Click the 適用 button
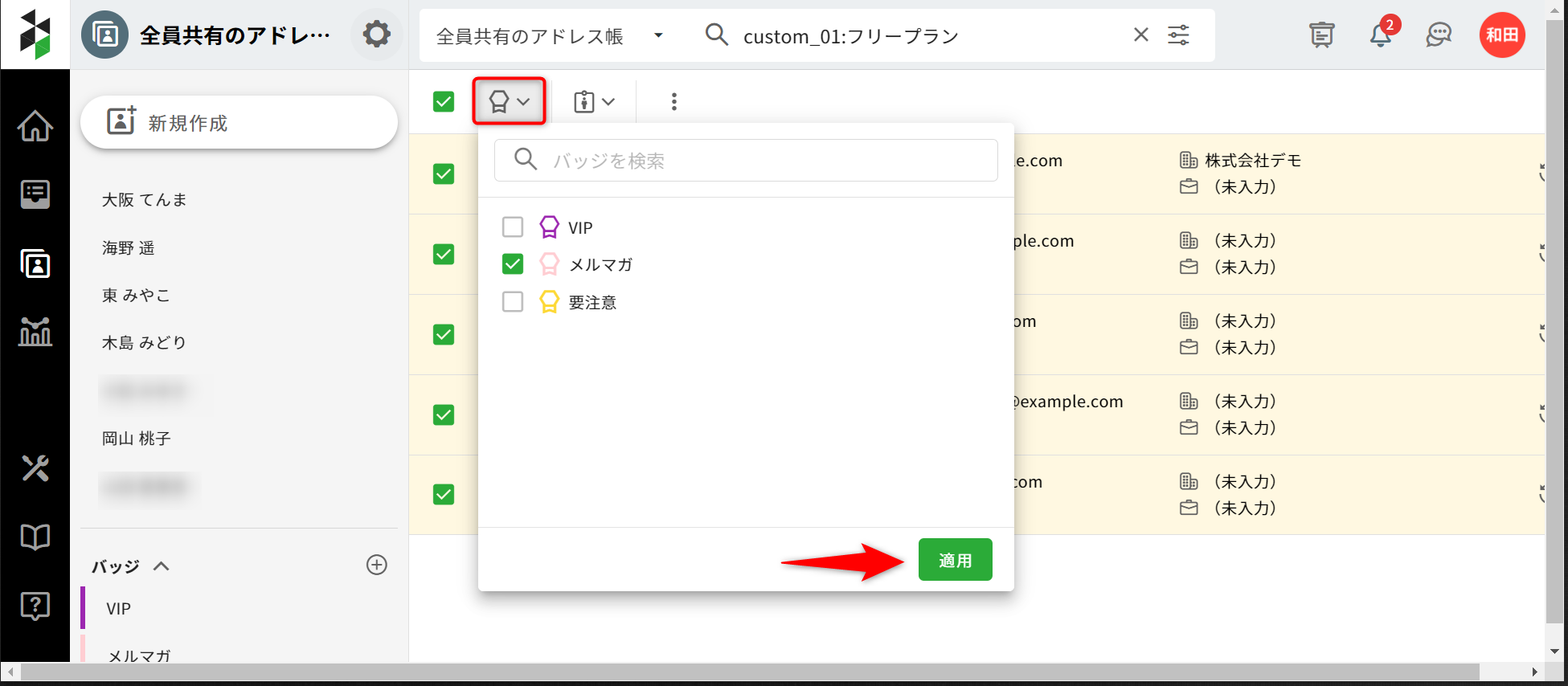Image resolution: width=1568 pixels, height=686 pixels. [x=955, y=560]
